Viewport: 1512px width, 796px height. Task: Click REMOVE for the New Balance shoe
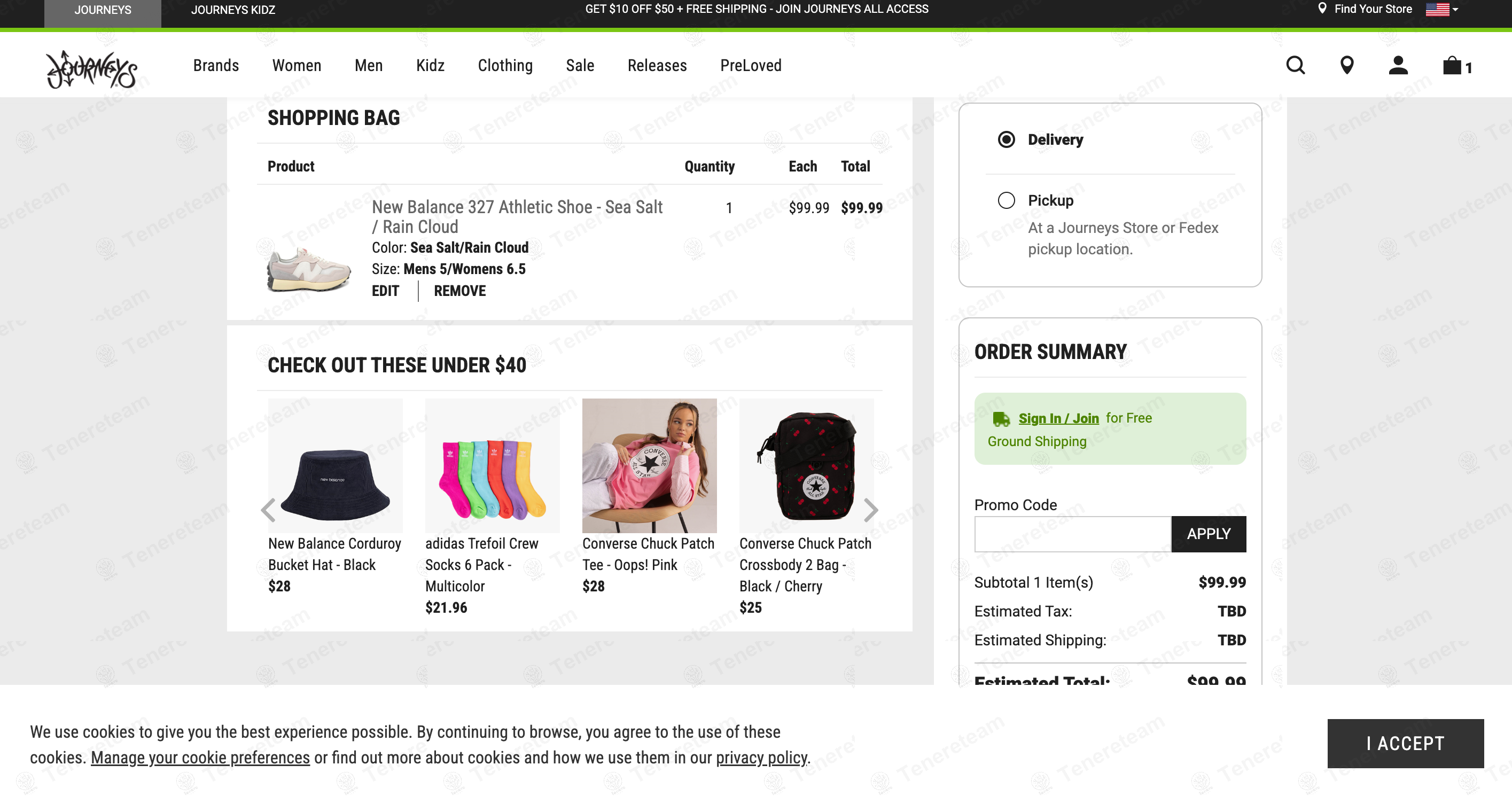coord(459,291)
